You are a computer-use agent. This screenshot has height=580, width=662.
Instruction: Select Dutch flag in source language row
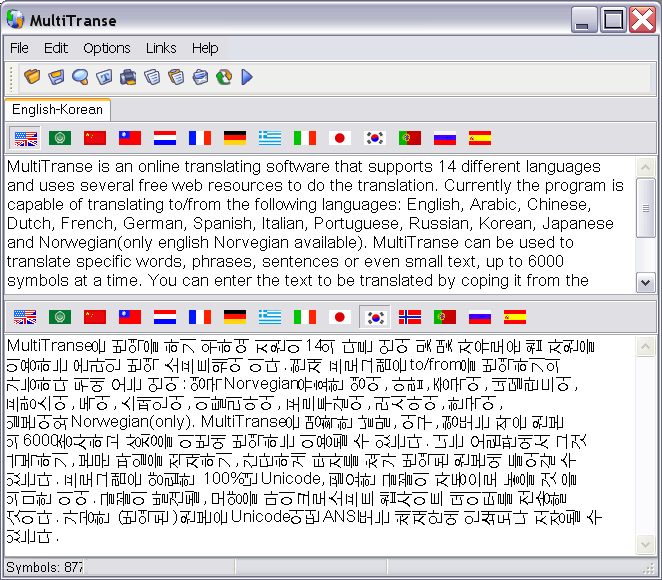165,138
